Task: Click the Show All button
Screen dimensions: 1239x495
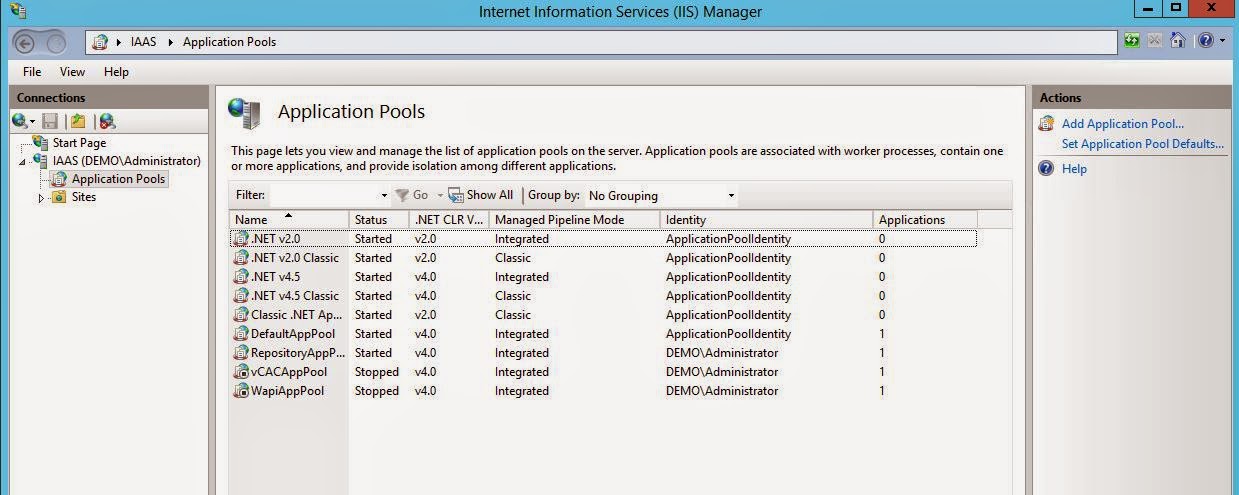Action: pyautogui.click(x=481, y=195)
